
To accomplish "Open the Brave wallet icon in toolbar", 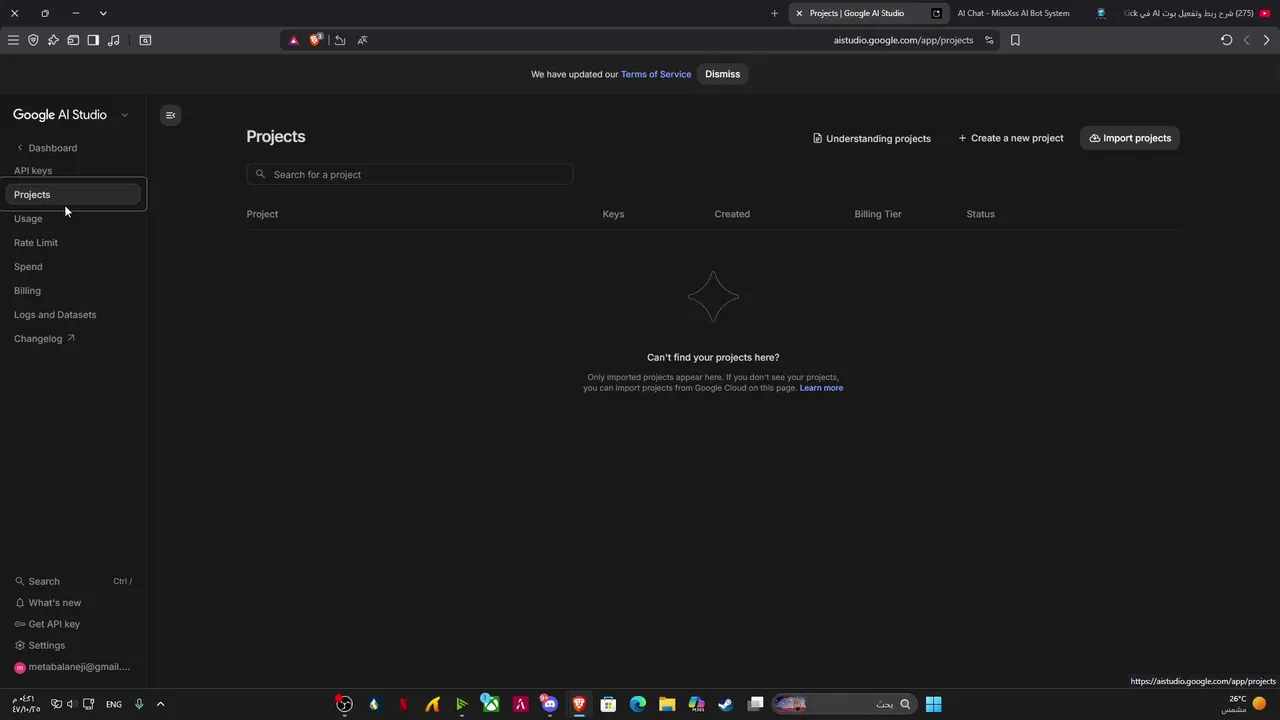I will 73,40.
